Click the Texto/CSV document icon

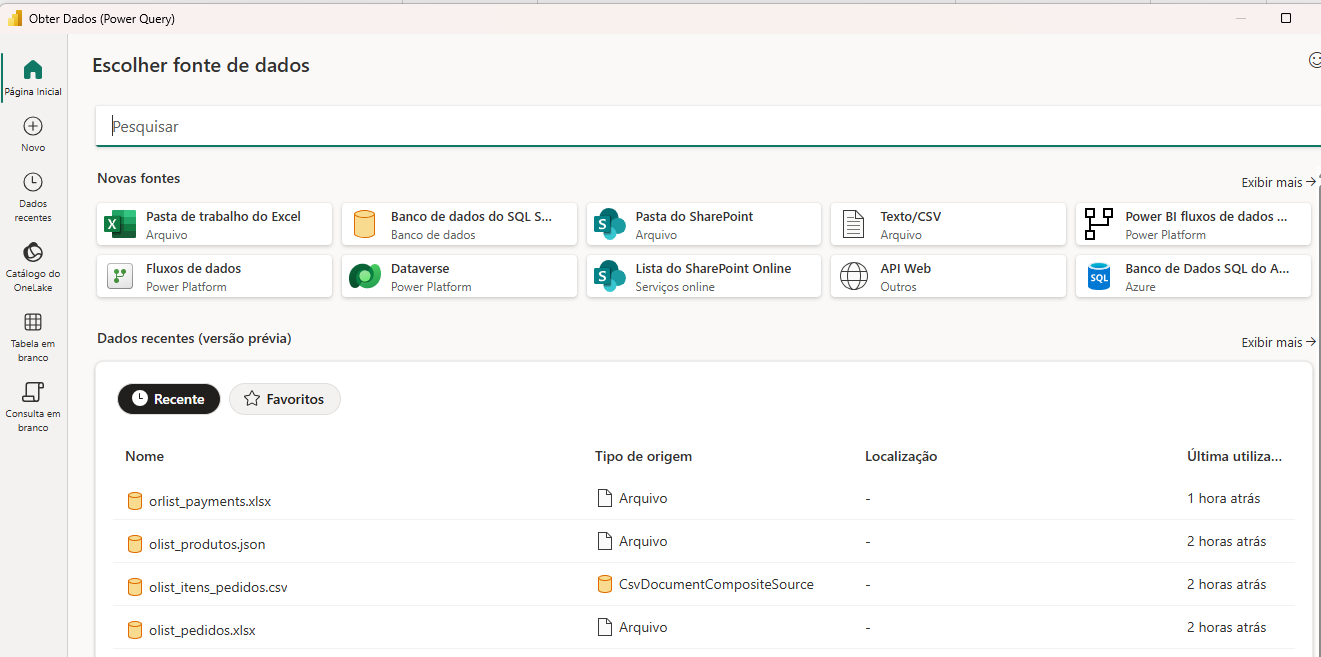pyautogui.click(x=853, y=225)
